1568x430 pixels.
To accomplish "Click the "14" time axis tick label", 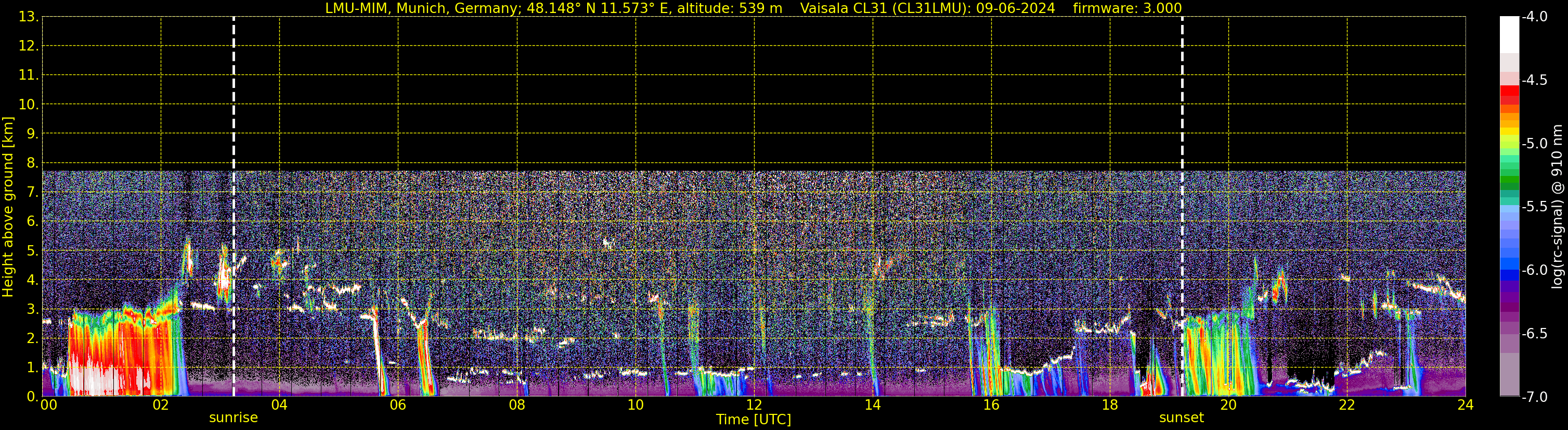I will tap(873, 405).
